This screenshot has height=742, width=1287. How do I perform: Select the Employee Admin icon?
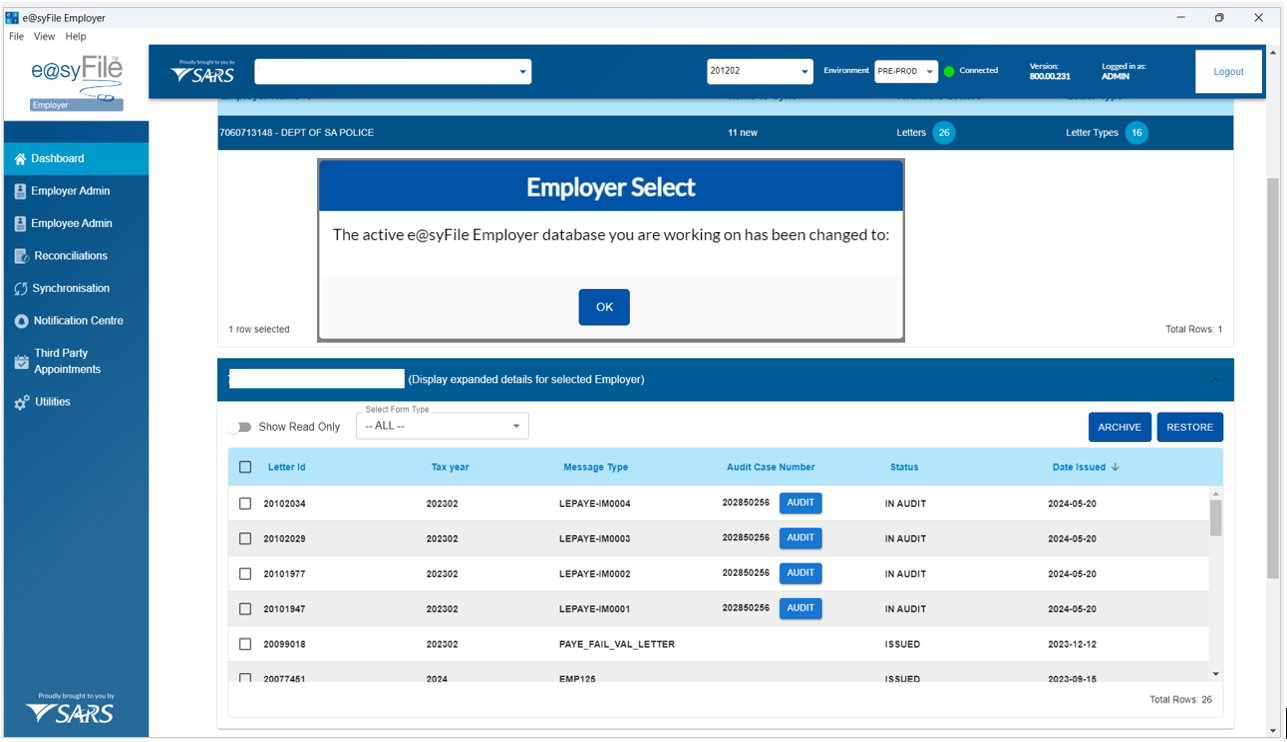coord(20,224)
